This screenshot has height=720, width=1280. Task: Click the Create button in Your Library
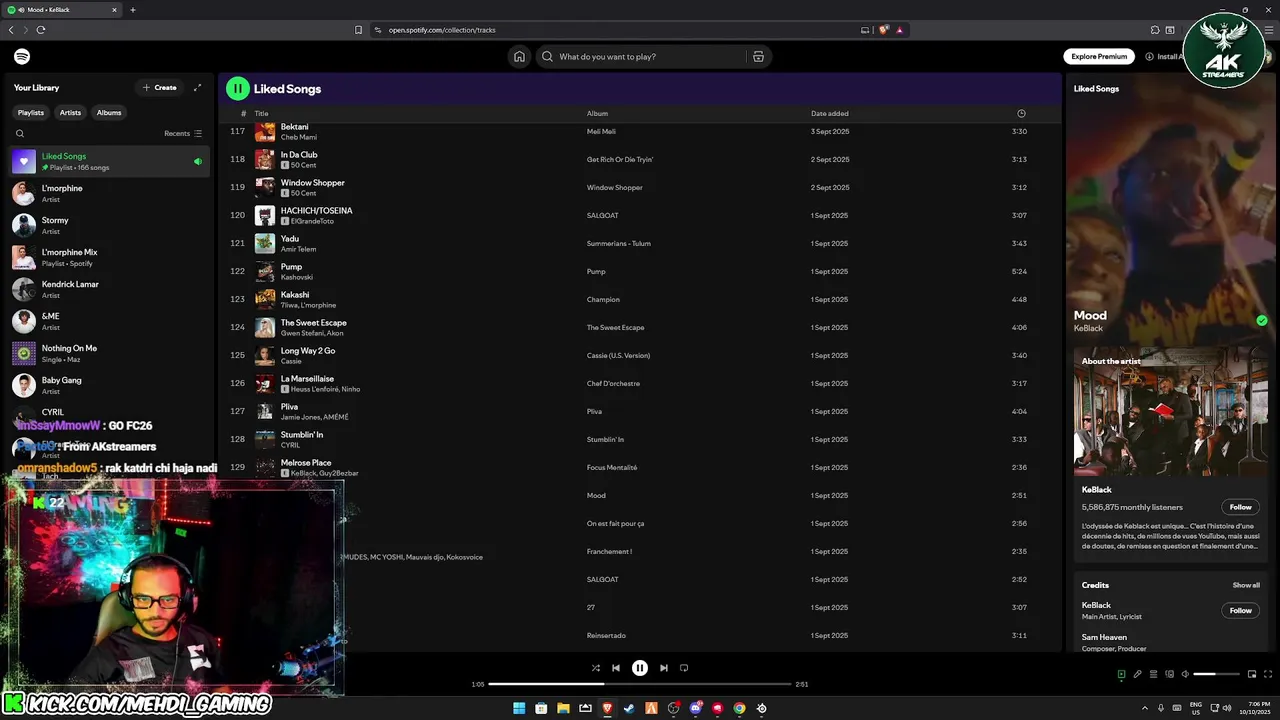coord(160,88)
